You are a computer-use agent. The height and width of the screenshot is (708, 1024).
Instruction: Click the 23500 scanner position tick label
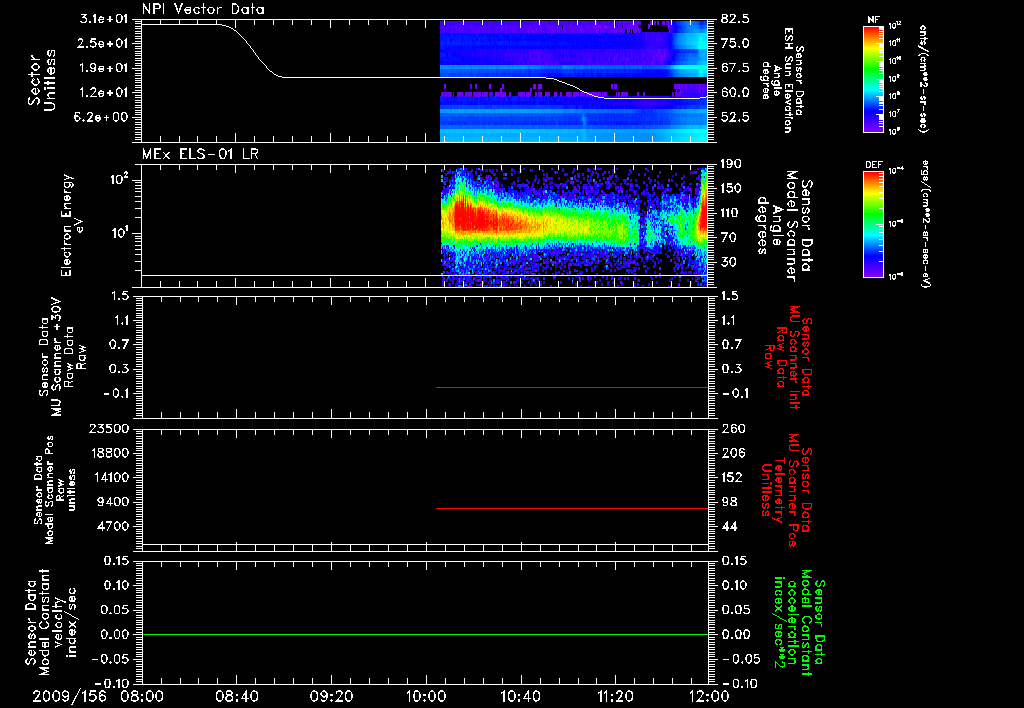point(109,428)
